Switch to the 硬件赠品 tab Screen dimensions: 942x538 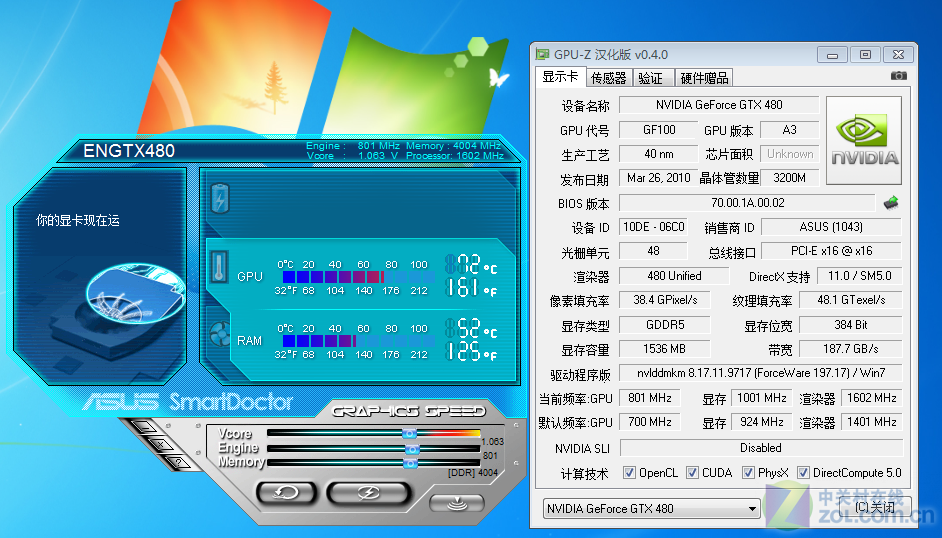coord(704,78)
